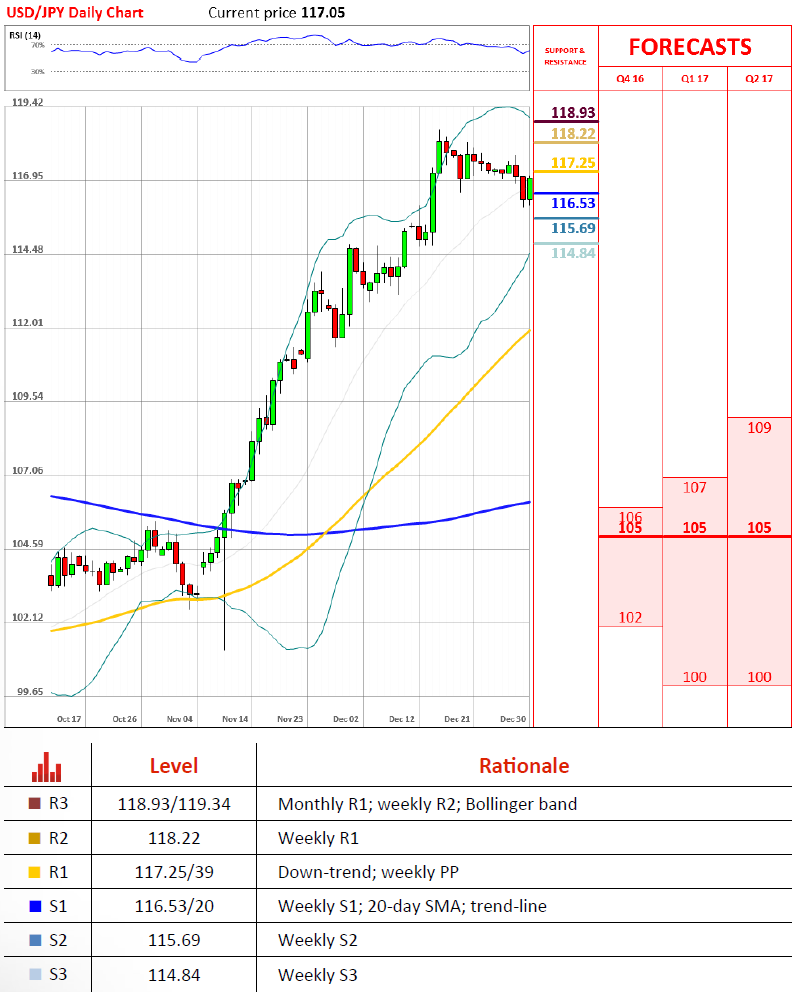Click the bold 105 value in Q2 17

(x=759, y=528)
